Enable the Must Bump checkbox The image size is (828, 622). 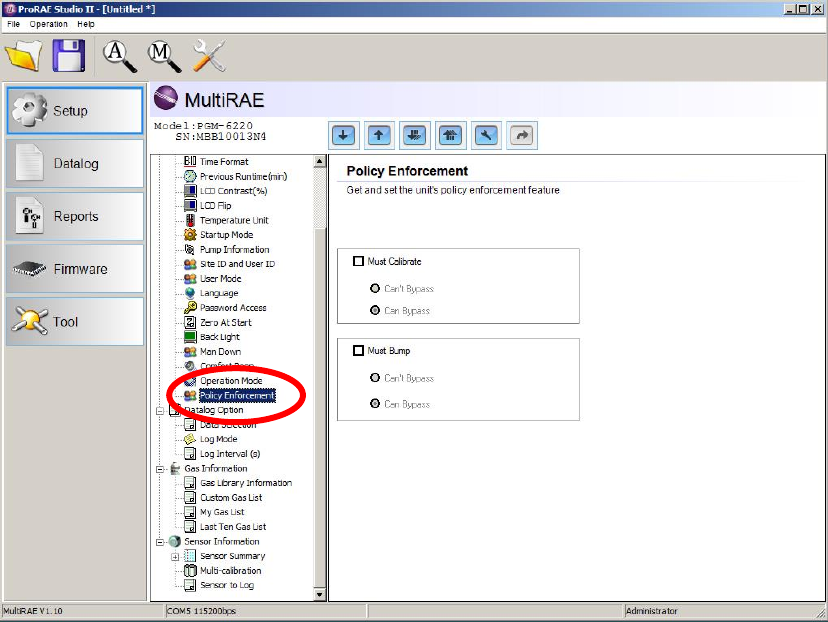pos(359,351)
